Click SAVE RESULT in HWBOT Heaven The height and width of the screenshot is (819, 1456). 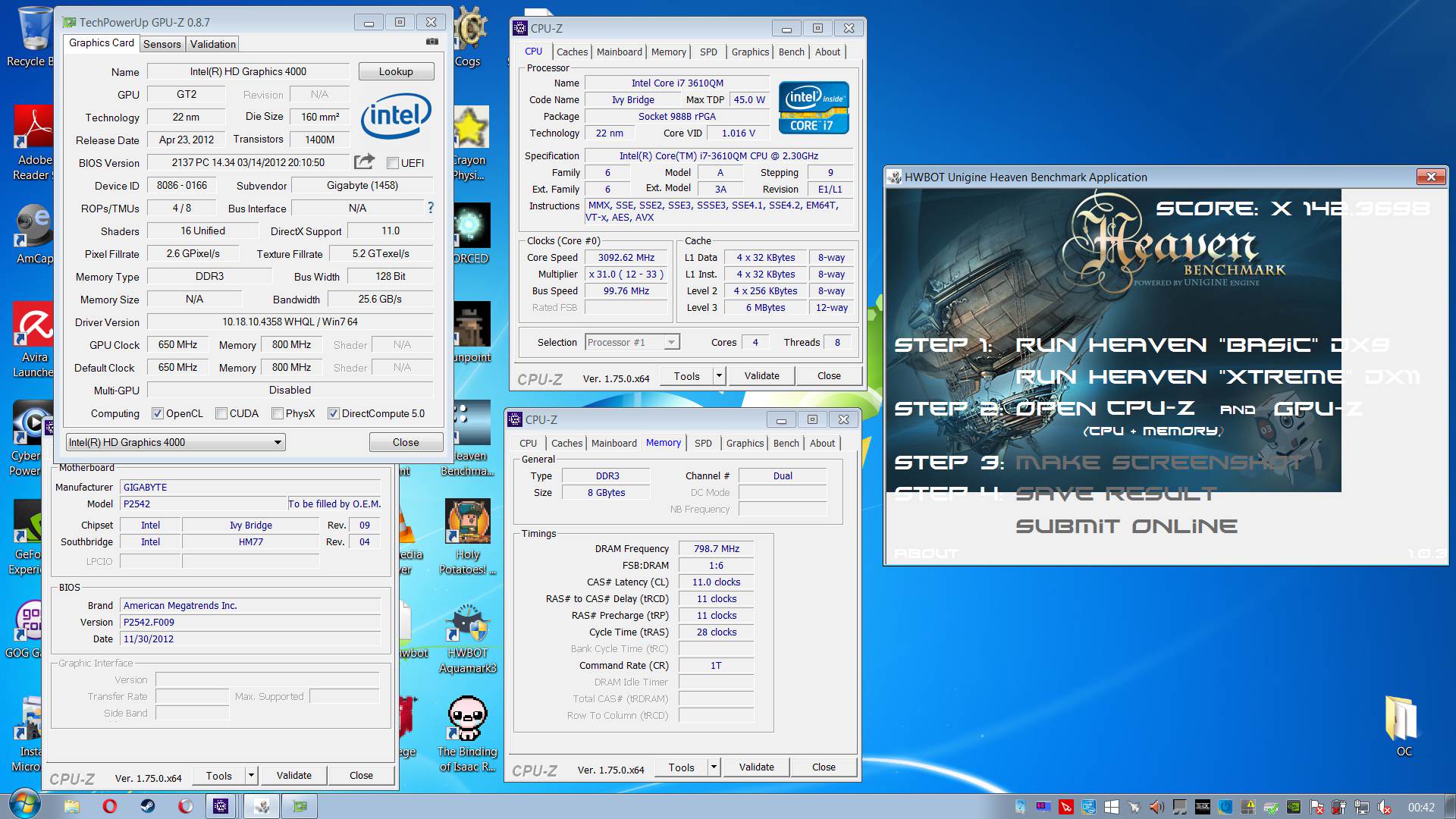pyautogui.click(x=1116, y=494)
